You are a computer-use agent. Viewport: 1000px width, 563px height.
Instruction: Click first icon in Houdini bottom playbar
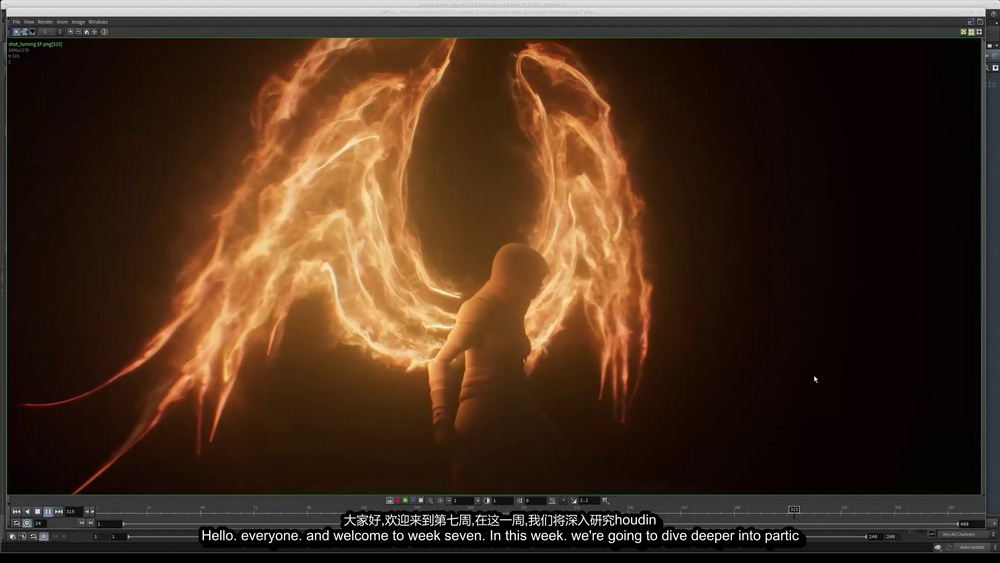pos(12,536)
